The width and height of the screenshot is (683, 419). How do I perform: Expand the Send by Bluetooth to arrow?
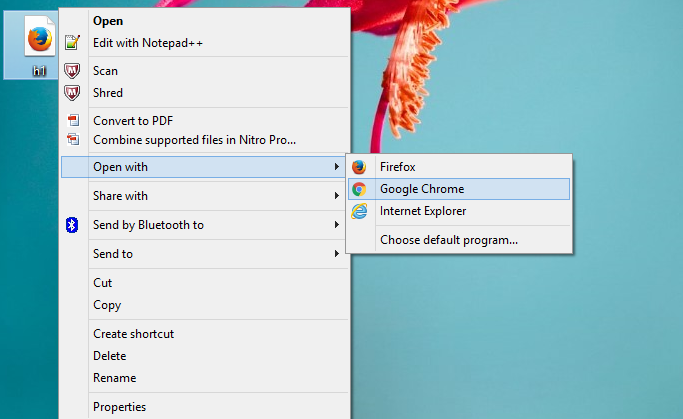tap(337, 225)
